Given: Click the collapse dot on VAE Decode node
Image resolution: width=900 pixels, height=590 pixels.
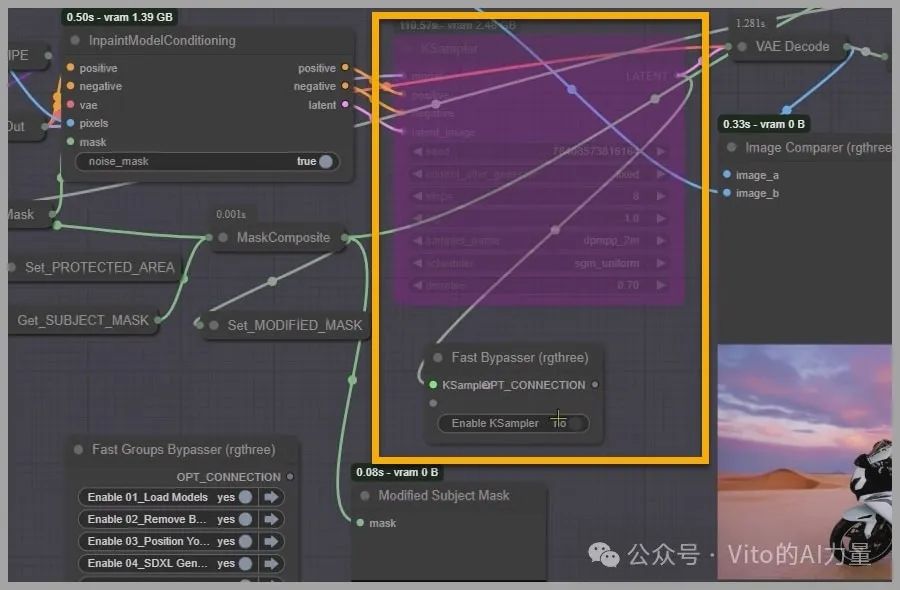Looking at the screenshot, I should (x=742, y=46).
